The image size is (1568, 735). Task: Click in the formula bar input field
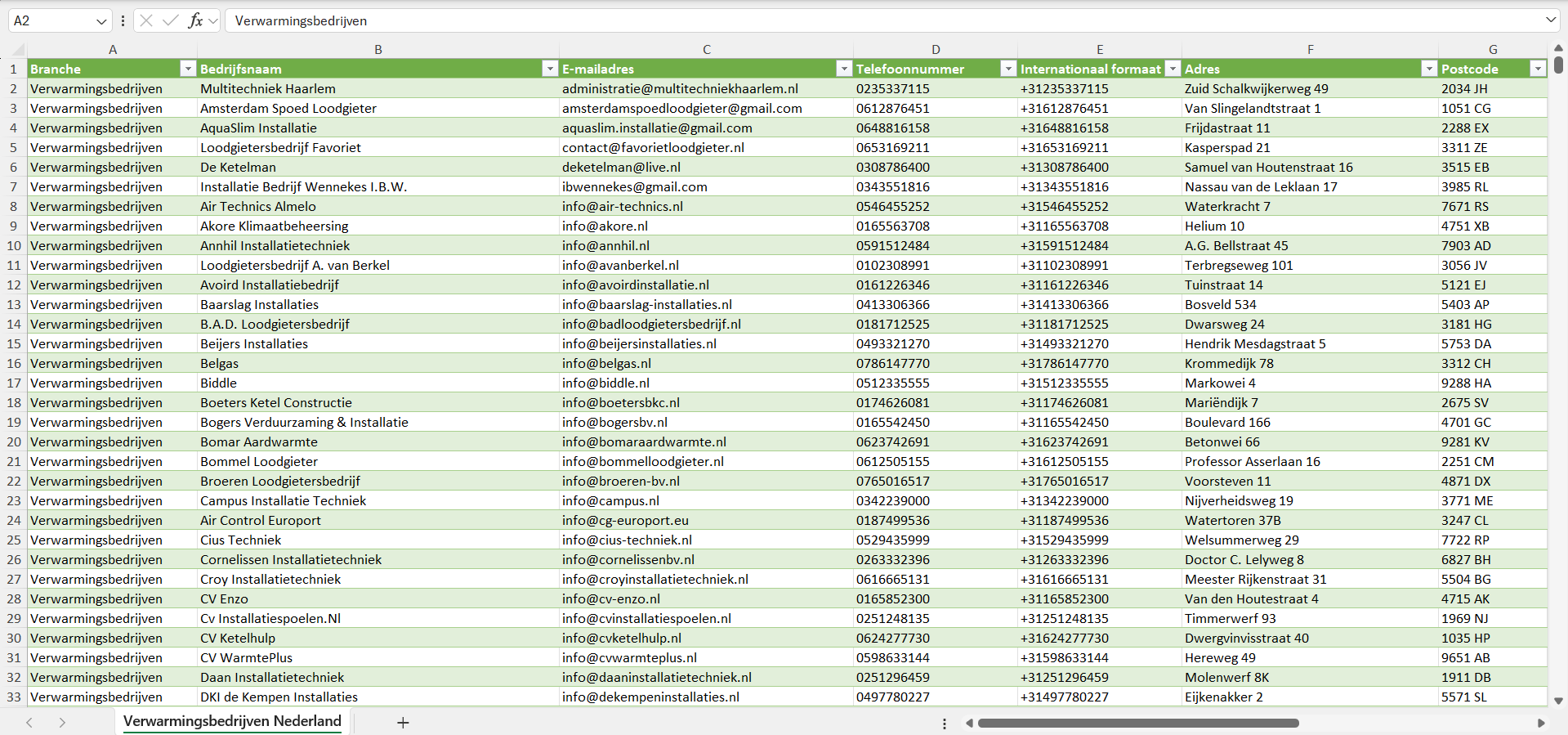click(x=817, y=20)
